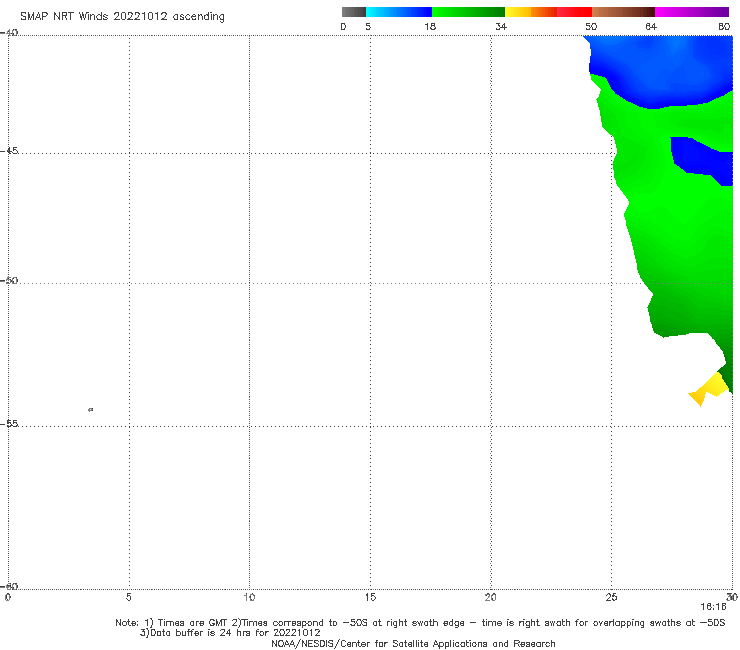The height and width of the screenshot is (650, 740).
Task: Select the red segment of the color bar
Action: (574, 12)
